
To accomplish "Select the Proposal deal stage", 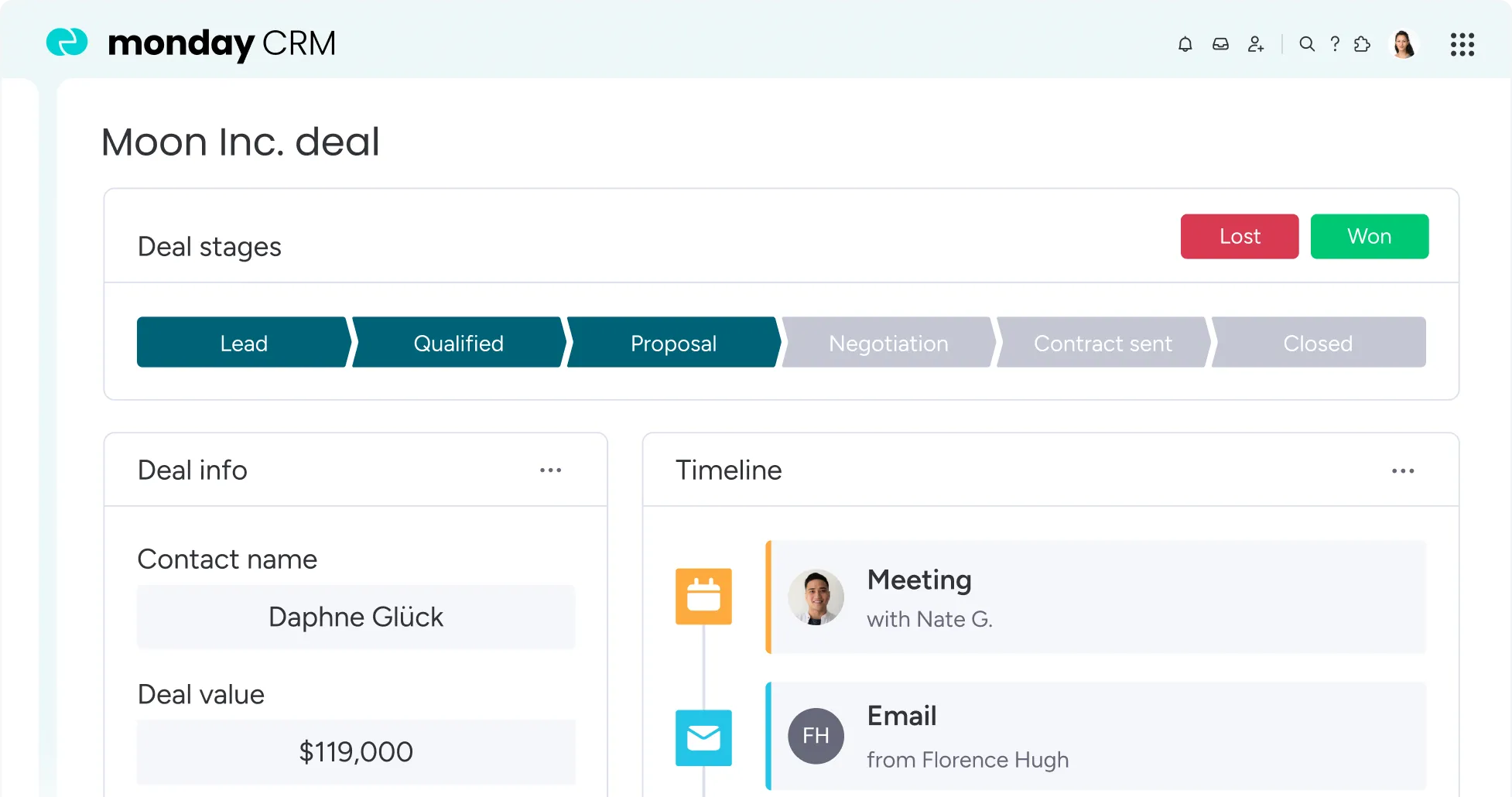I will tap(674, 342).
